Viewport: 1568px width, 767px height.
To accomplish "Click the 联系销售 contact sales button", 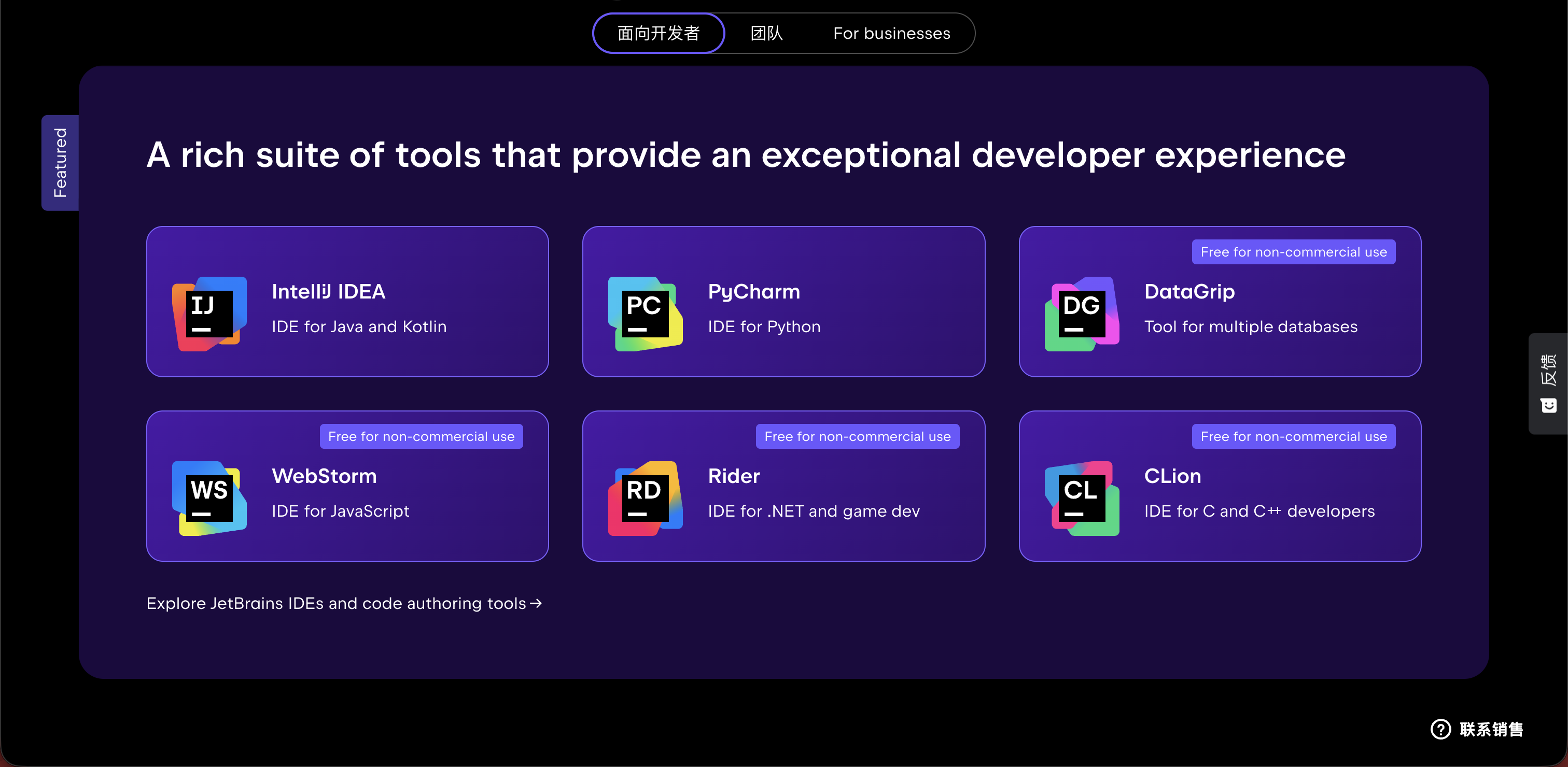I will click(x=1476, y=729).
